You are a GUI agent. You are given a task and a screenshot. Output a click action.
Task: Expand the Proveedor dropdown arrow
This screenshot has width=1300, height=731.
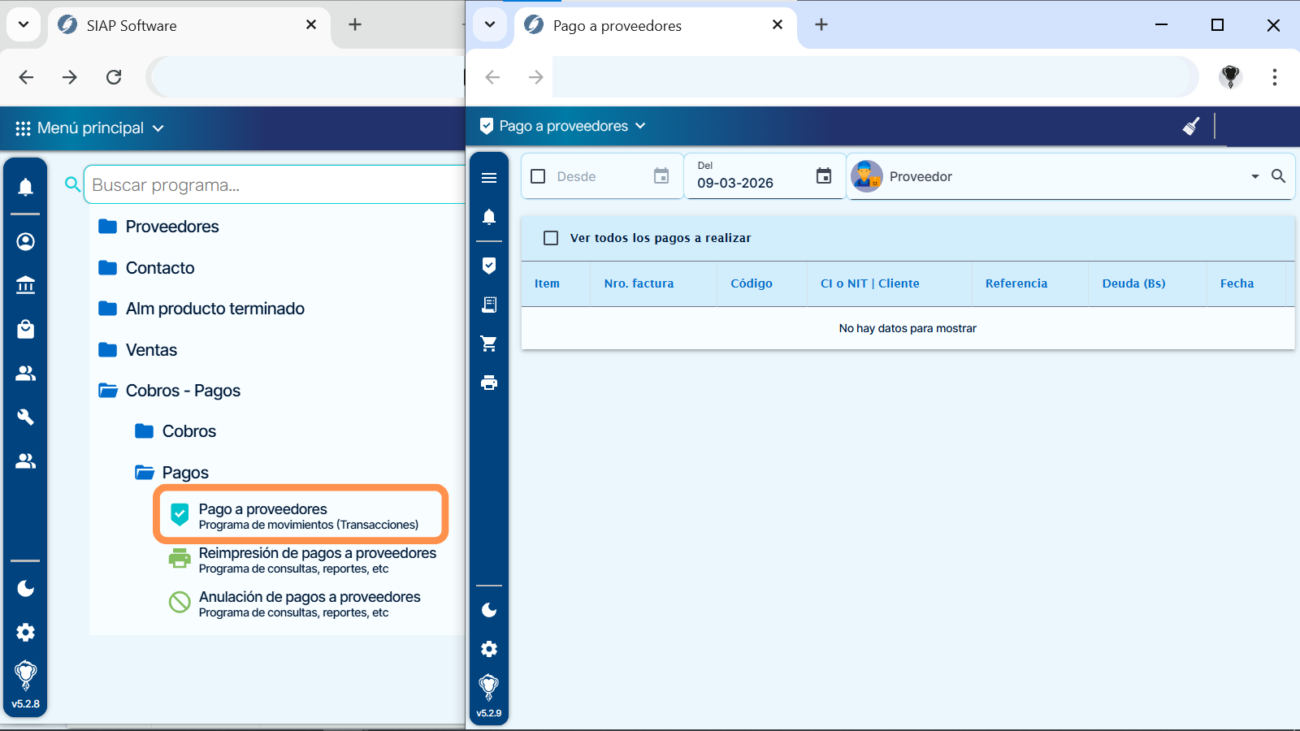pyautogui.click(x=1255, y=177)
